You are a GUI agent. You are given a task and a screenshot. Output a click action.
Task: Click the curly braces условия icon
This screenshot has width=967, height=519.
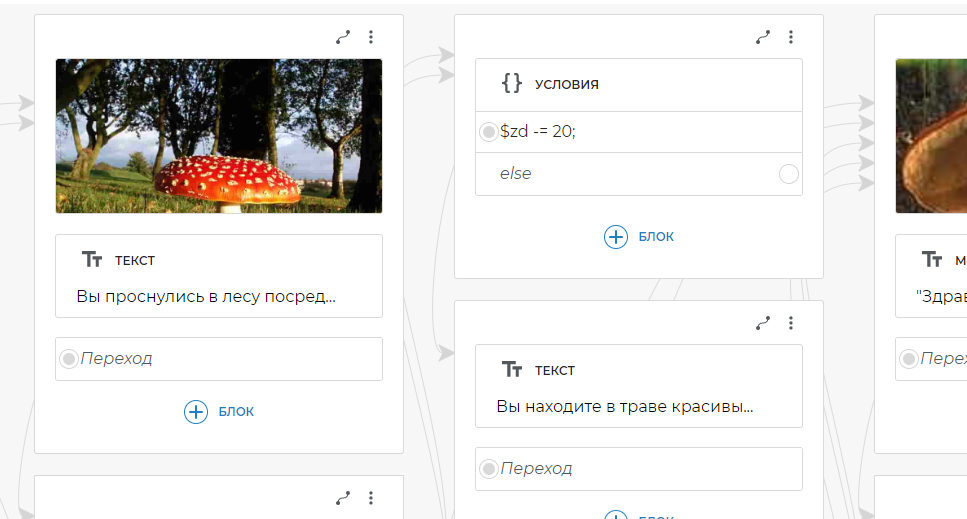[512, 83]
